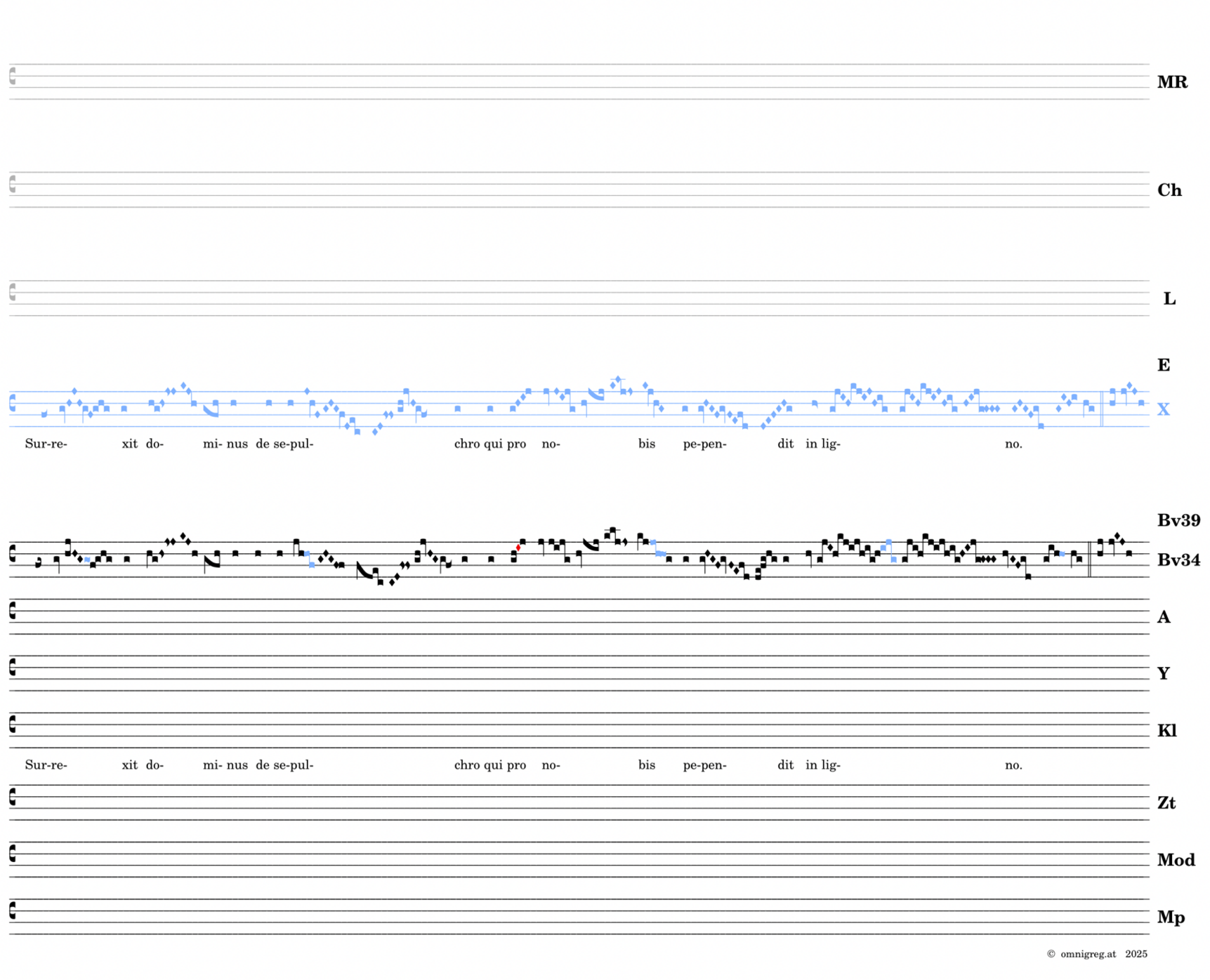Click the blue clef on the X staff

click(13, 403)
